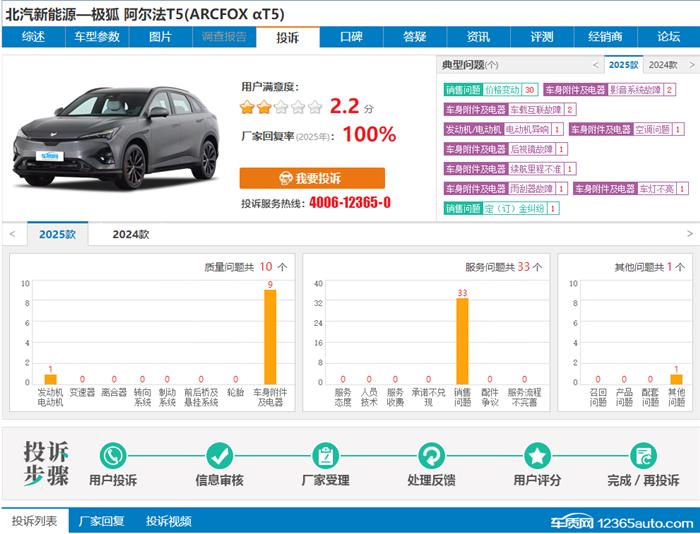Click the 质量问题共 10 个 chart heading
Screen dimensions: 700x534
click(x=246, y=267)
